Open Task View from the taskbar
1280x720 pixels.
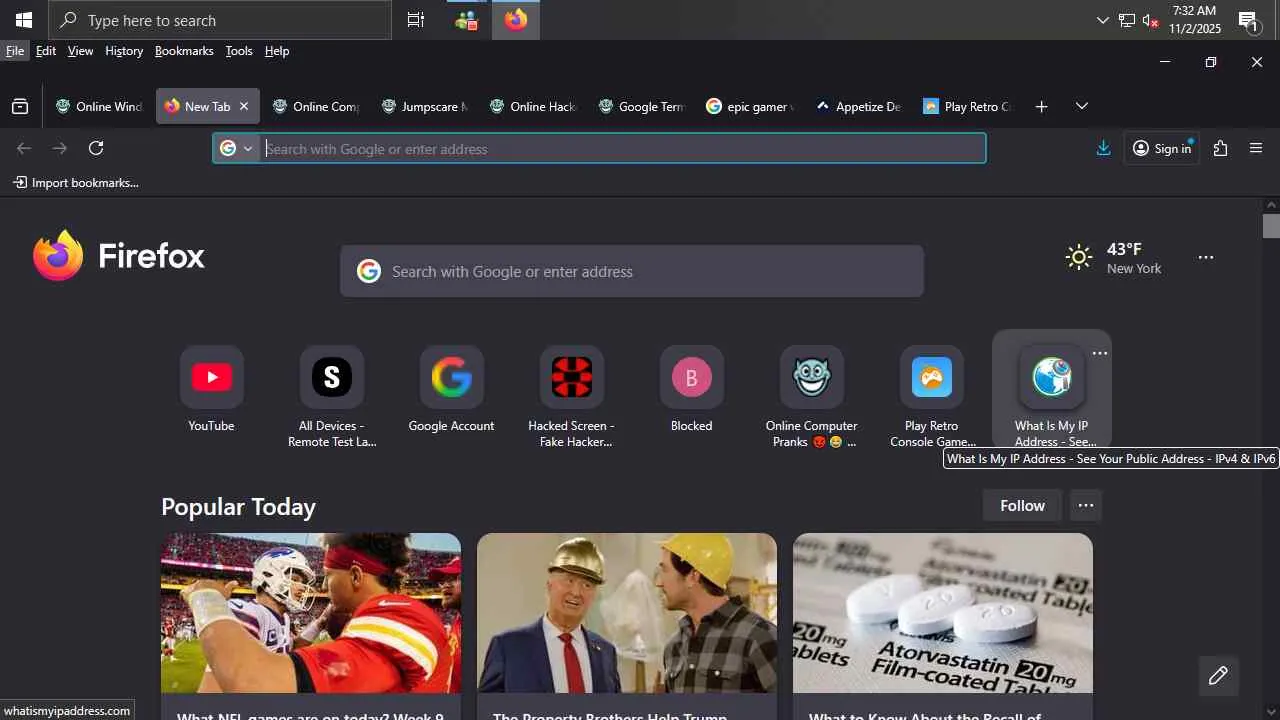tap(416, 20)
